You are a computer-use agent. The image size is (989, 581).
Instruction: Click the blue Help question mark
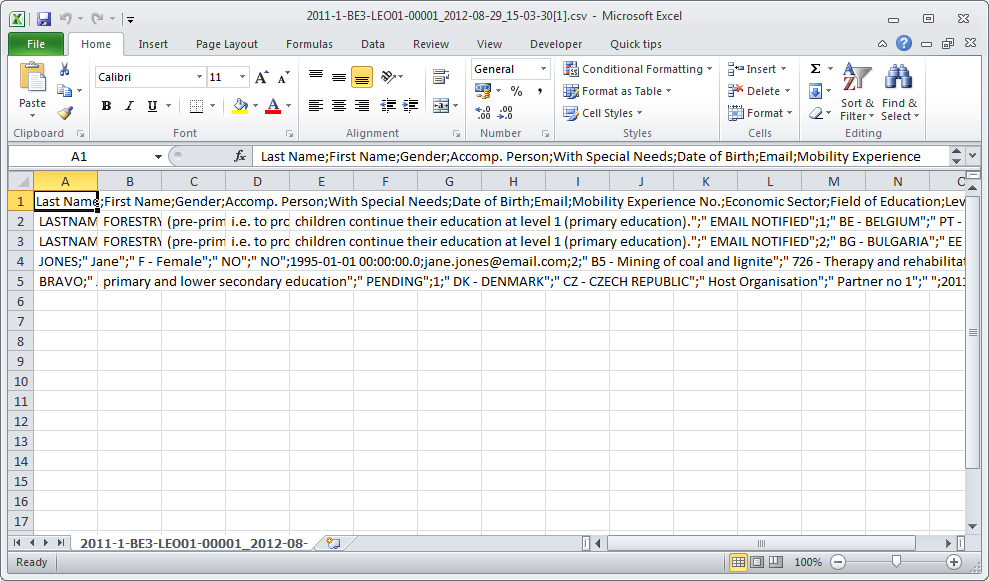tap(904, 43)
